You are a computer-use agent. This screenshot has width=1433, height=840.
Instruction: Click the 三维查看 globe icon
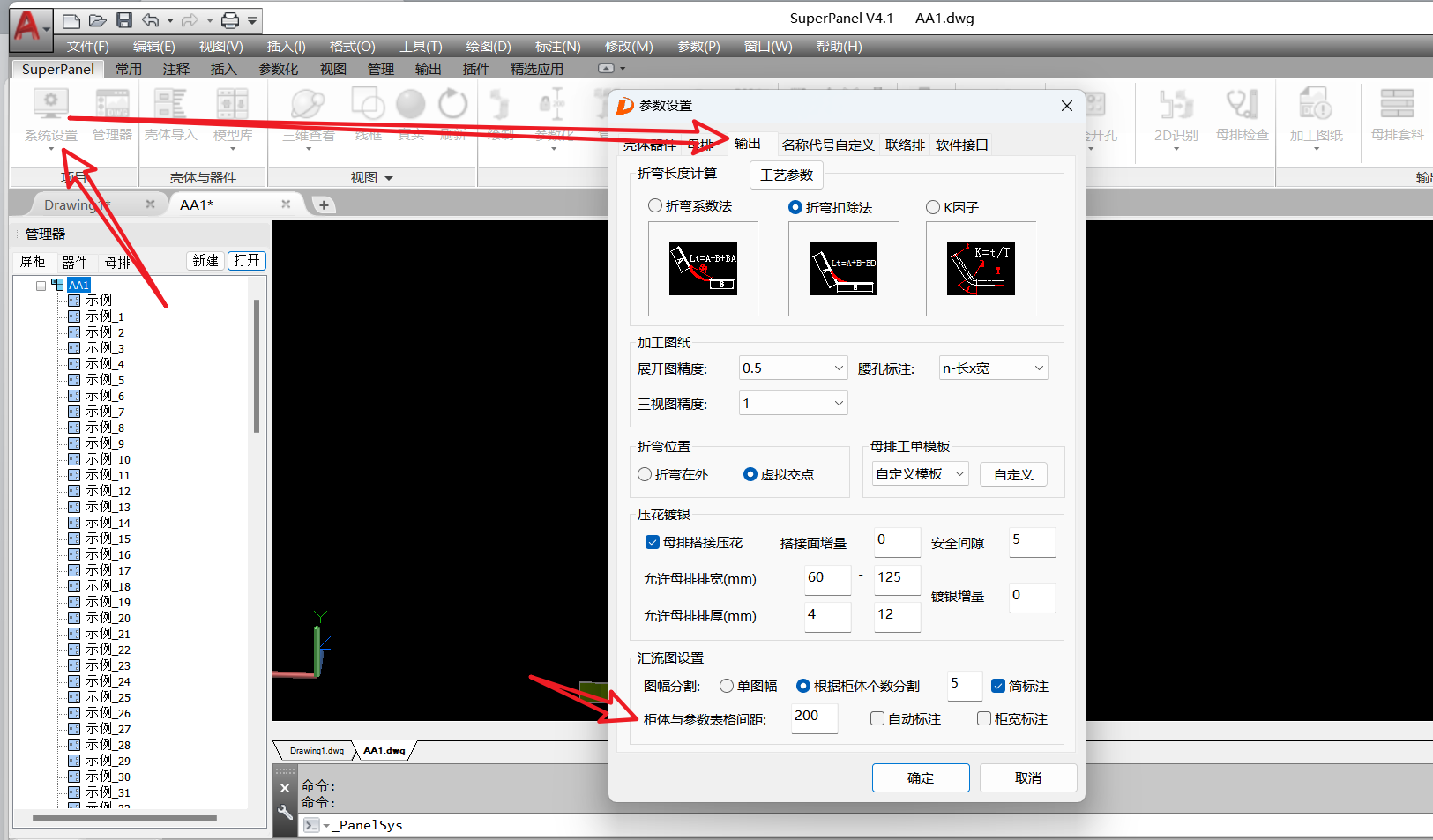[308, 104]
